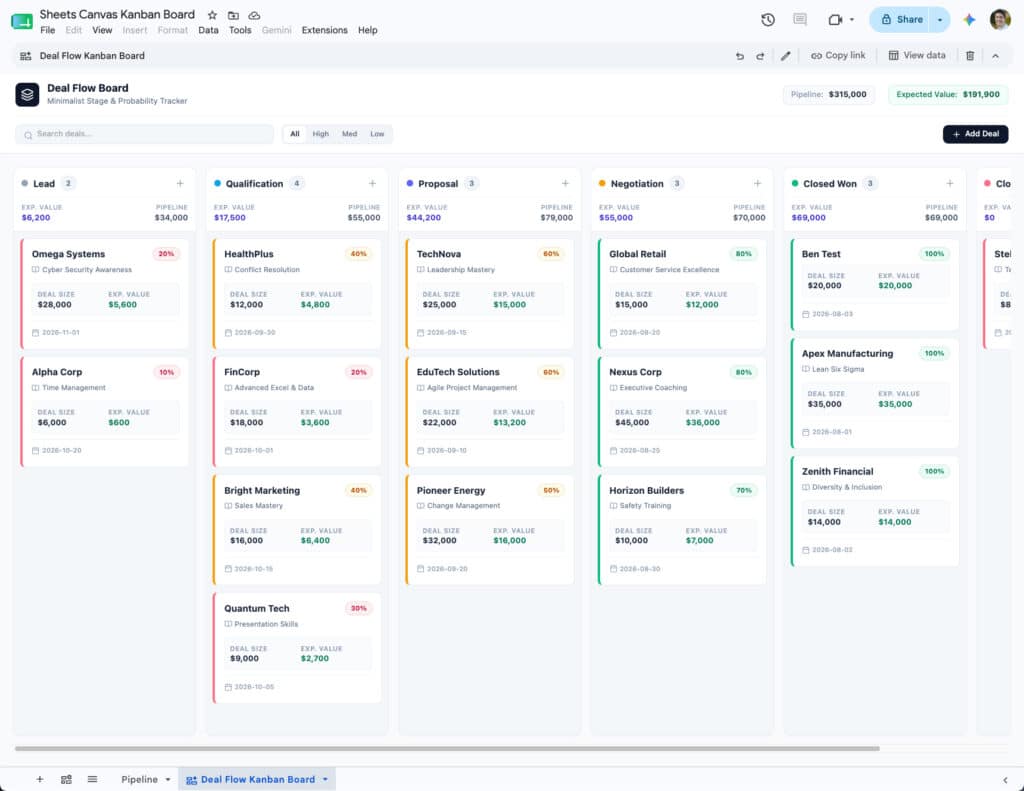Click the FinCorp 20% probability badge
Screen dimensions: 1024x791
click(359, 372)
